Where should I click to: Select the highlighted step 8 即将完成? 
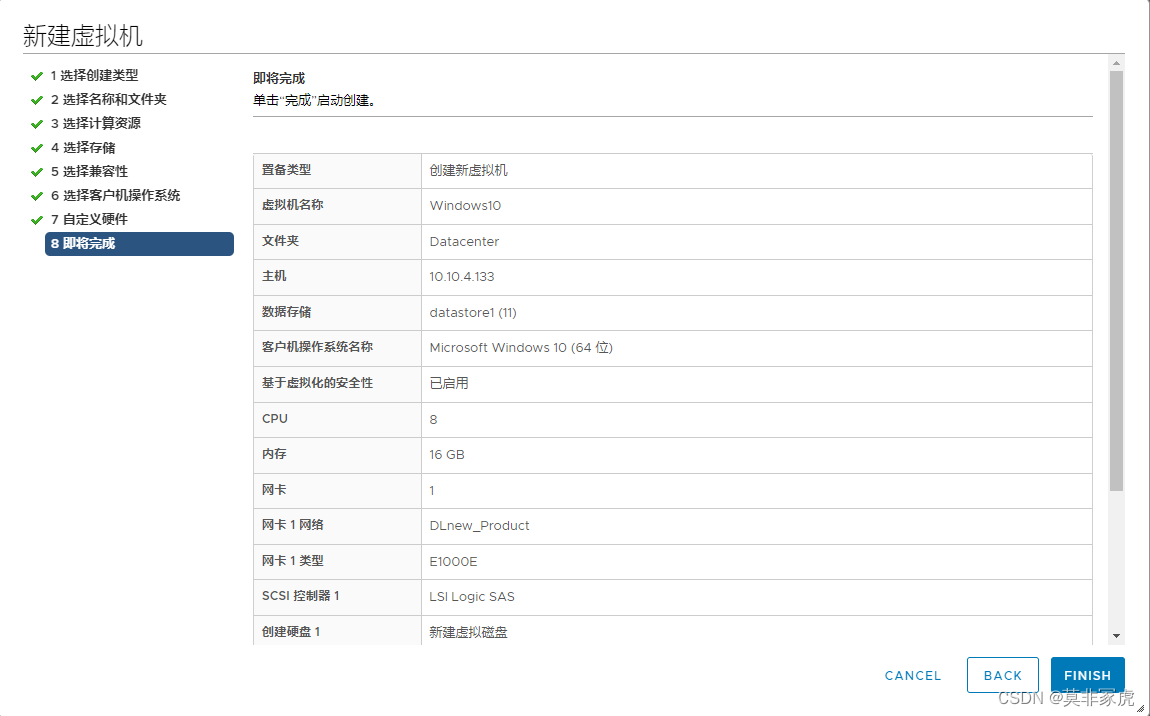pos(139,244)
